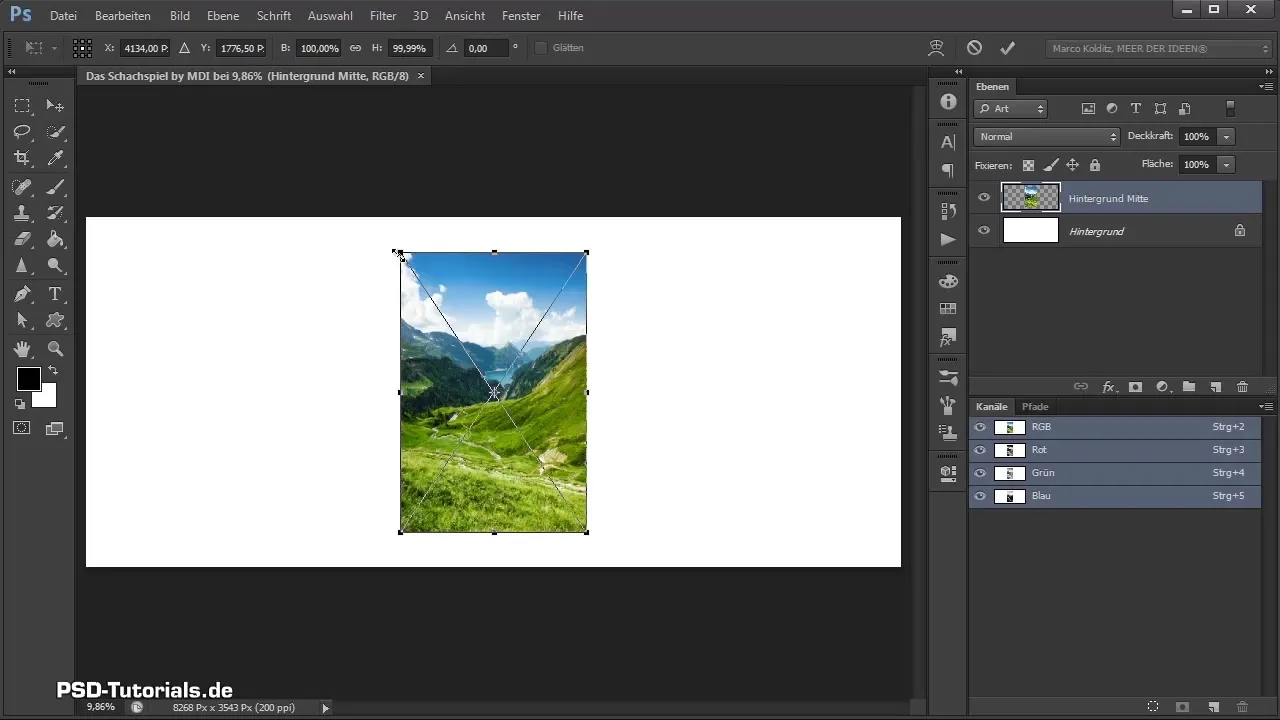This screenshot has width=1280, height=720.
Task: Toggle visibility of the Blau channel
Action: (x=980, y=496)
